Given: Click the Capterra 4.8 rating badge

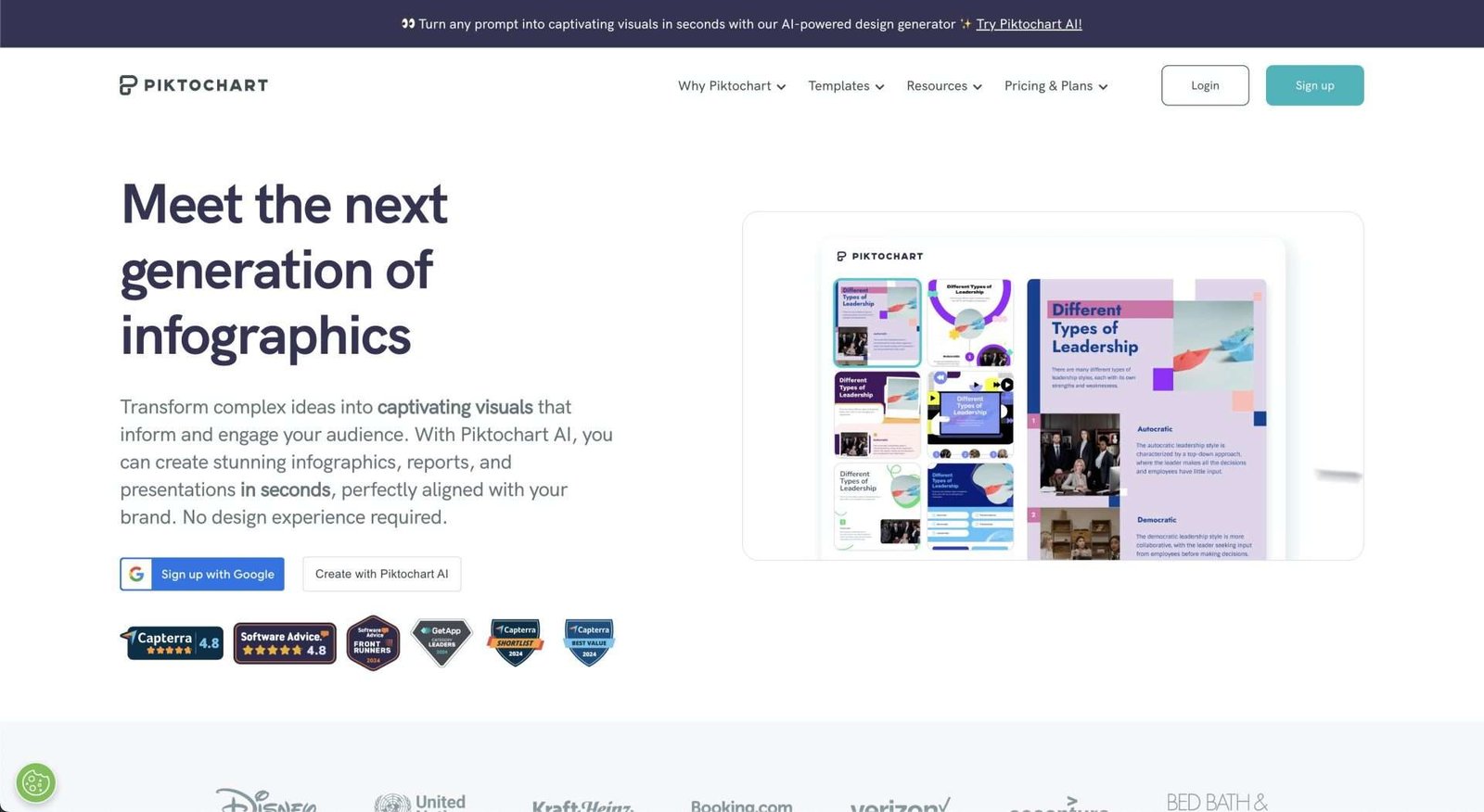Looking at the screenshot, I should (x=172, y=642).
